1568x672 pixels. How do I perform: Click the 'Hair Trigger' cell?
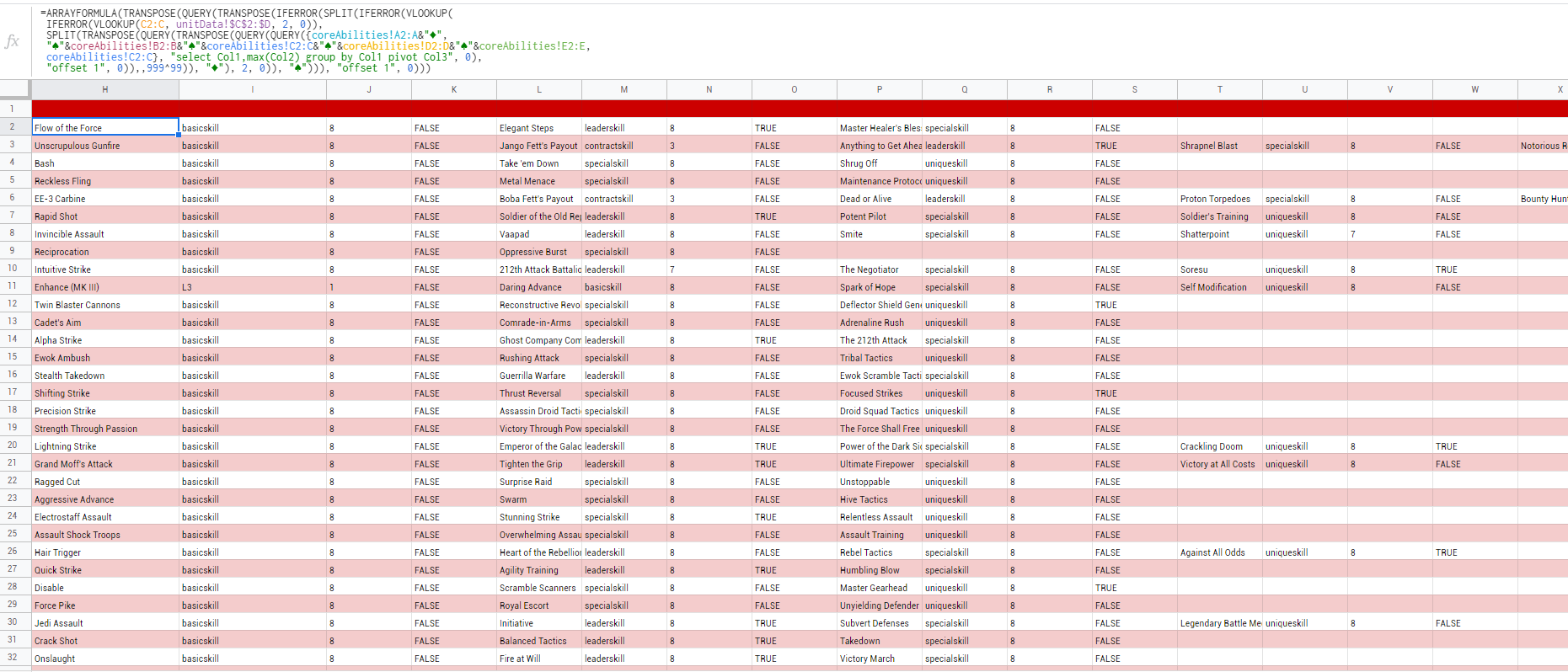[x=105, y=552]
